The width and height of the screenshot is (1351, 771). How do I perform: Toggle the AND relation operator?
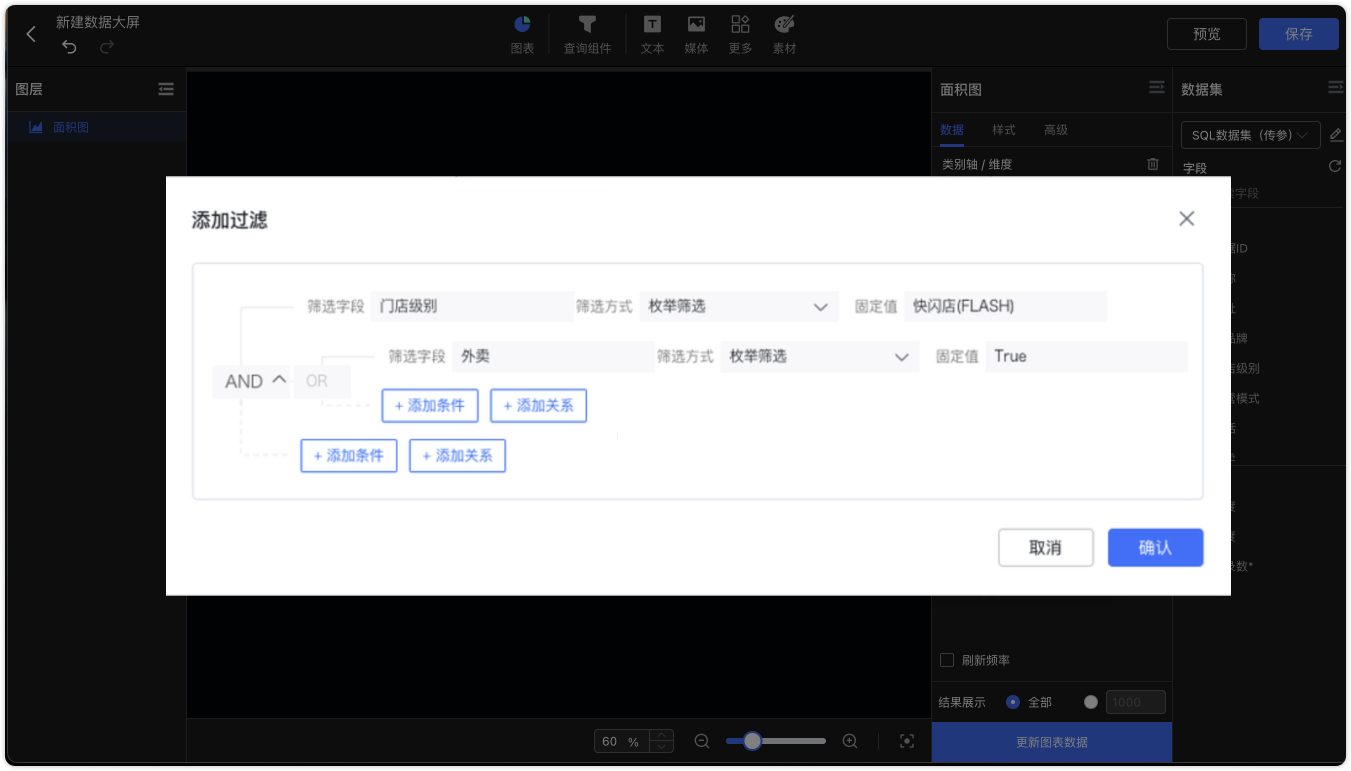tap(252, 381)
